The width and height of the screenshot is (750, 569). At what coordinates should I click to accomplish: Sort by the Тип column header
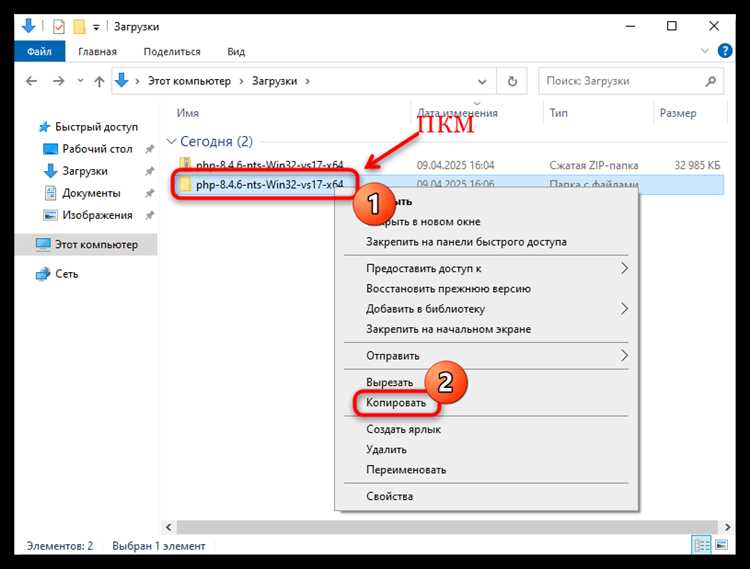[x=558, y=113]
